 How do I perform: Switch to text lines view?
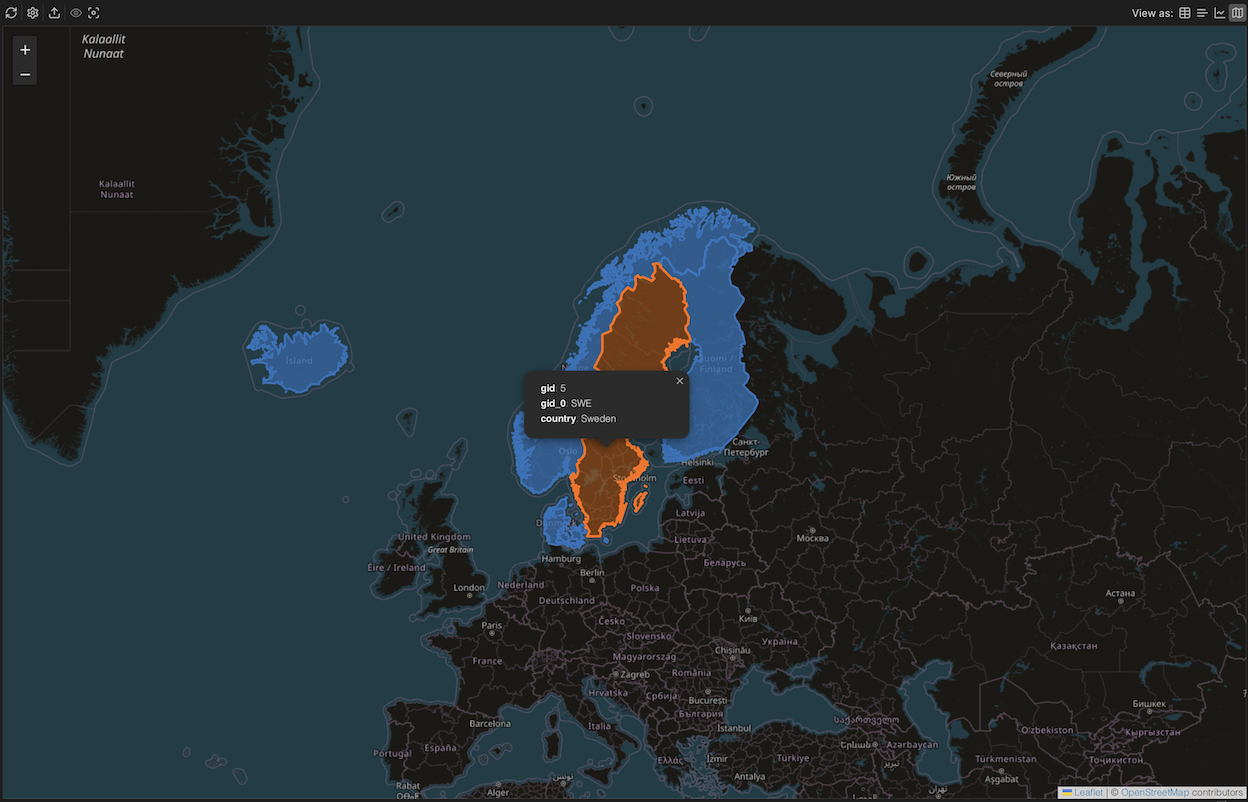(x=1202, y=13)
